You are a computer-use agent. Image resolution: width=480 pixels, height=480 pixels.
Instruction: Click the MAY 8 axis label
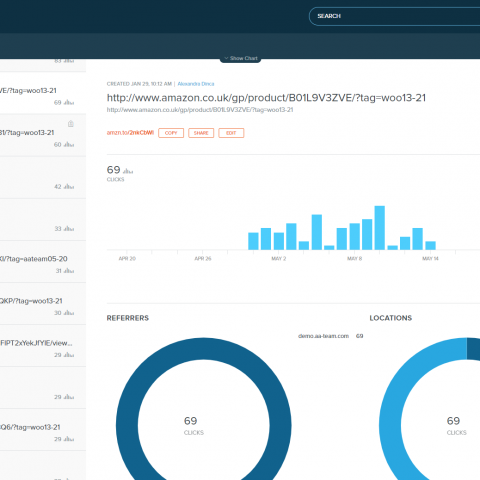point(354,259)
